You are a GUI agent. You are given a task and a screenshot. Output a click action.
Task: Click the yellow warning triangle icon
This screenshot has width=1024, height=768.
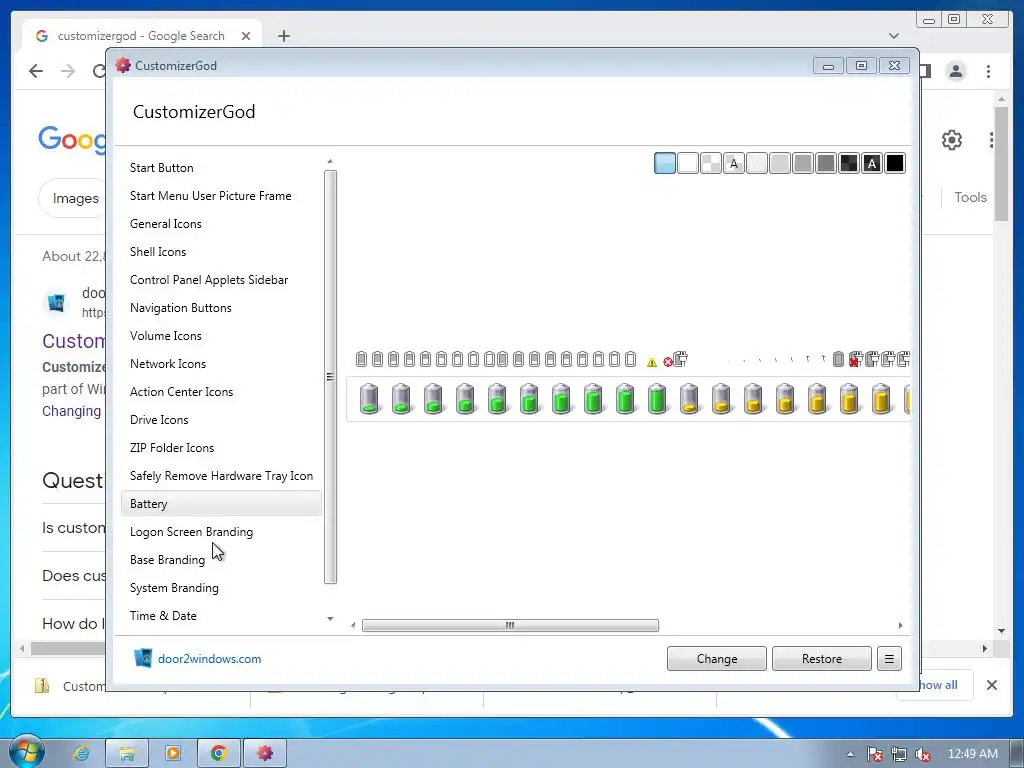pos(652,362)
